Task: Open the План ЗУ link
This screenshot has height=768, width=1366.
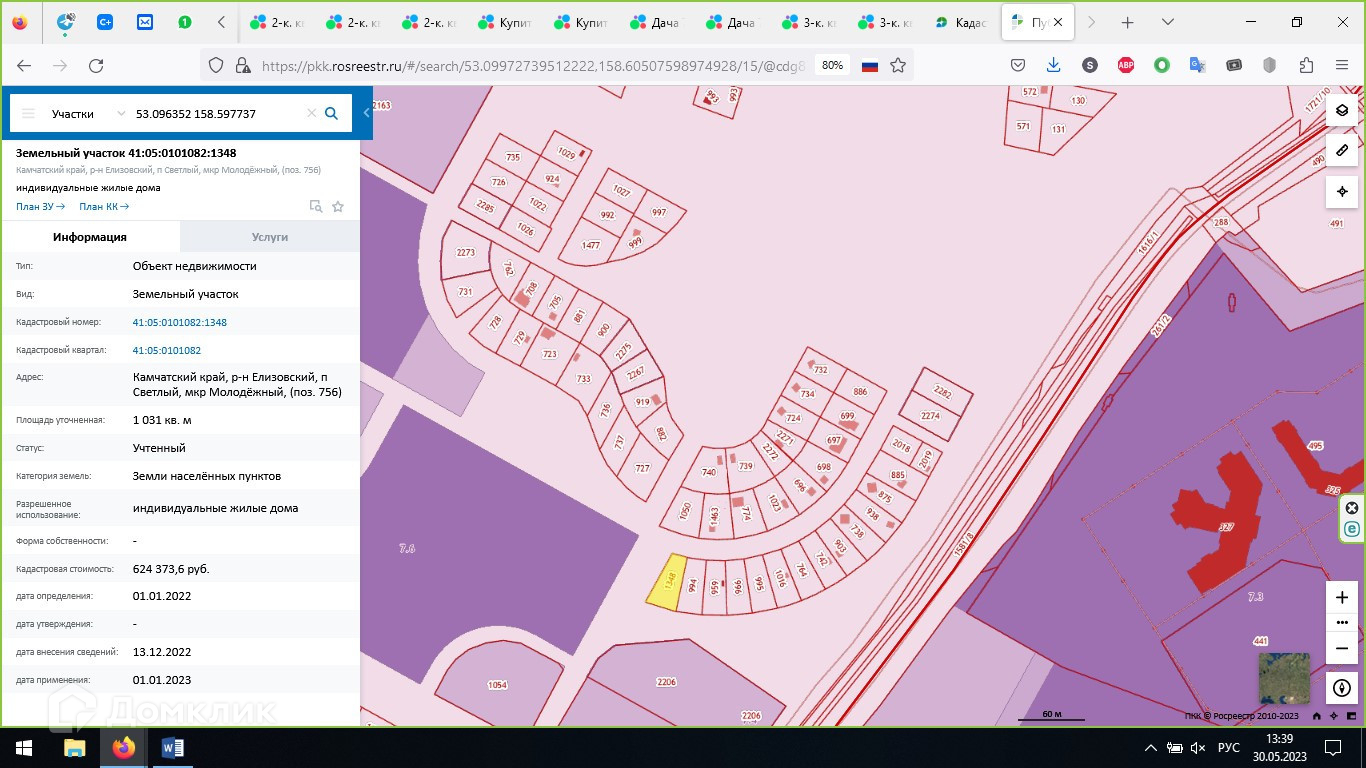Action: [x=40, y=207]
